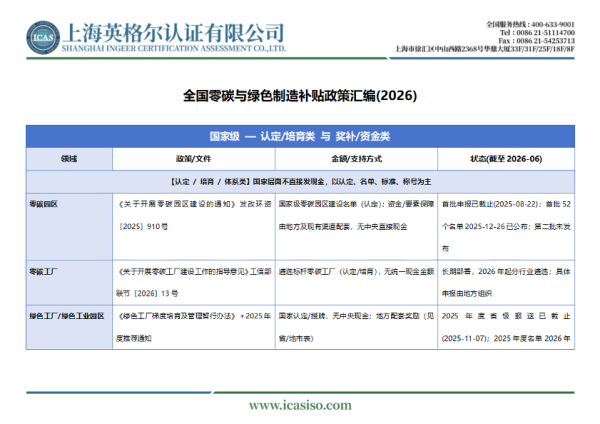Click the status cell starting 长期部署，2026 年起

point(506,283)
